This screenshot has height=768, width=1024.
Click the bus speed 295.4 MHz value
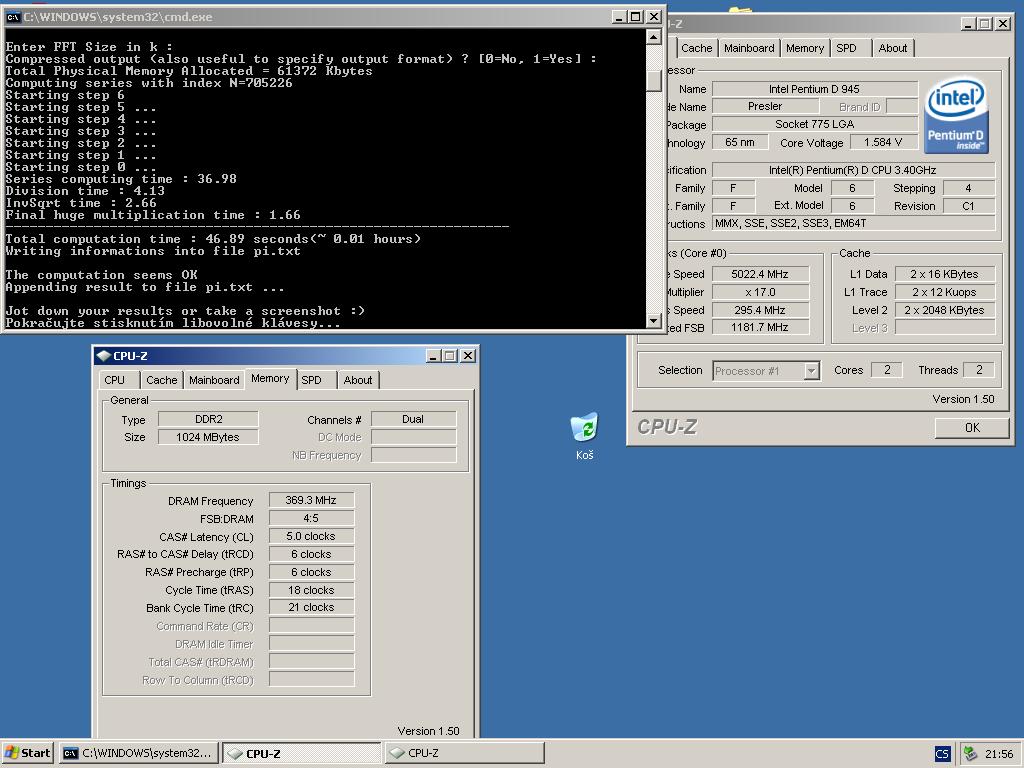tap(760, 310)
